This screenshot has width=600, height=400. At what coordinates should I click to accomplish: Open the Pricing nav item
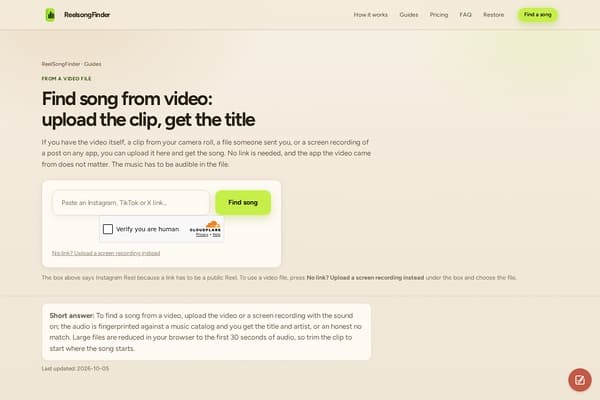pyautogui.click(x=439, y=15)
